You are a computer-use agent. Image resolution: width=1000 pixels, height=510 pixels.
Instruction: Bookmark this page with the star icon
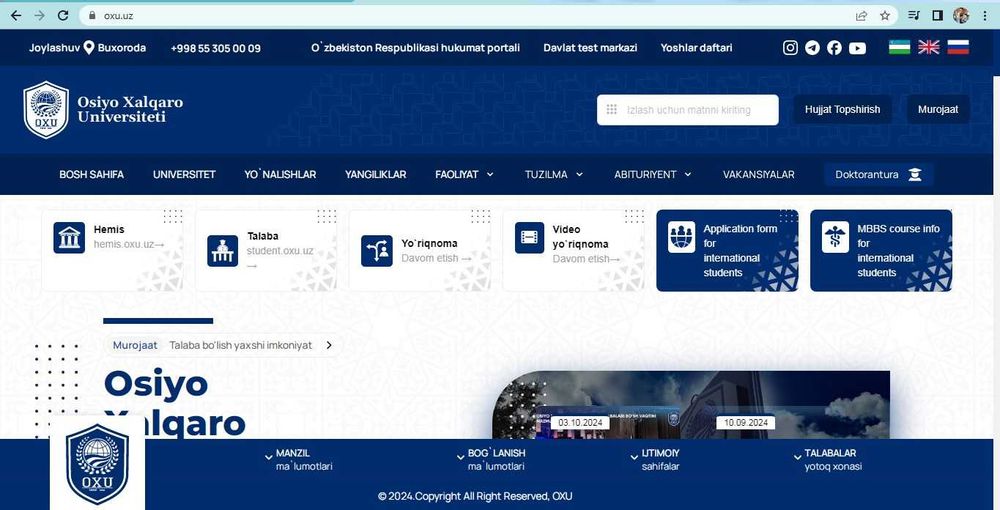[885, 16]
